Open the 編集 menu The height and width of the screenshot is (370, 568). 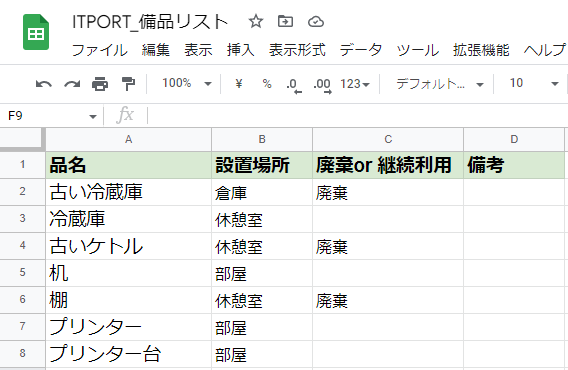156,50
